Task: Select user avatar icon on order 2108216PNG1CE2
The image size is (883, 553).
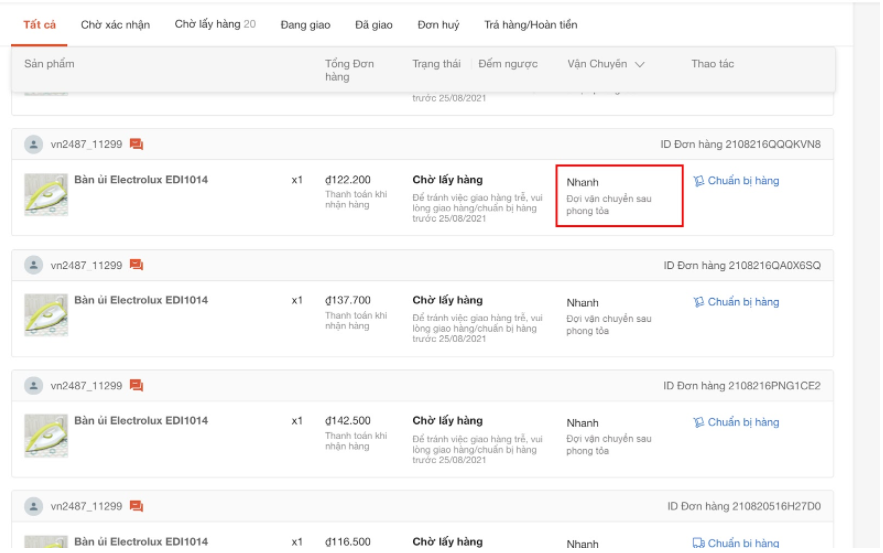Action: 34,386
